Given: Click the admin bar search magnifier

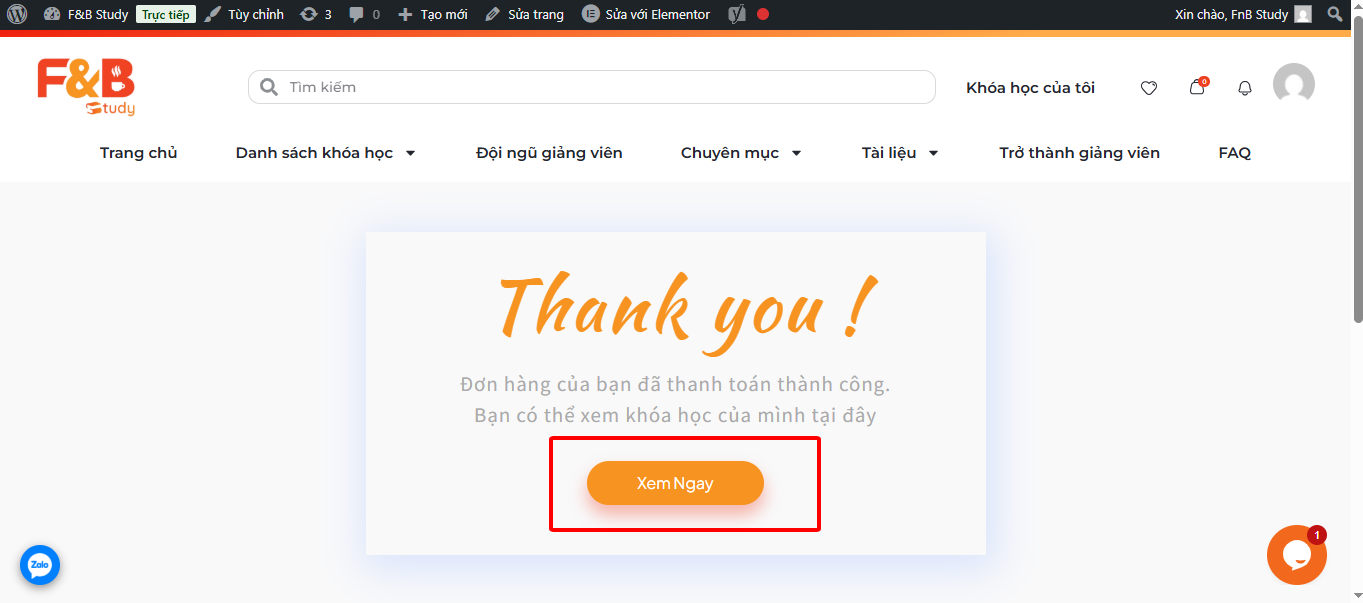Looking at the screenshot, I should [x=1334, y=14].
